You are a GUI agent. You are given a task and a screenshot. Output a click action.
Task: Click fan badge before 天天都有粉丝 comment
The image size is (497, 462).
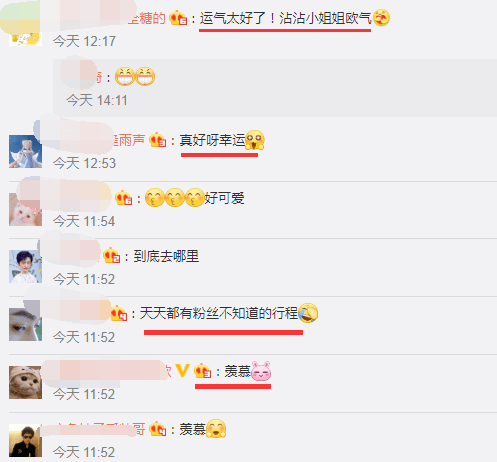119,313
